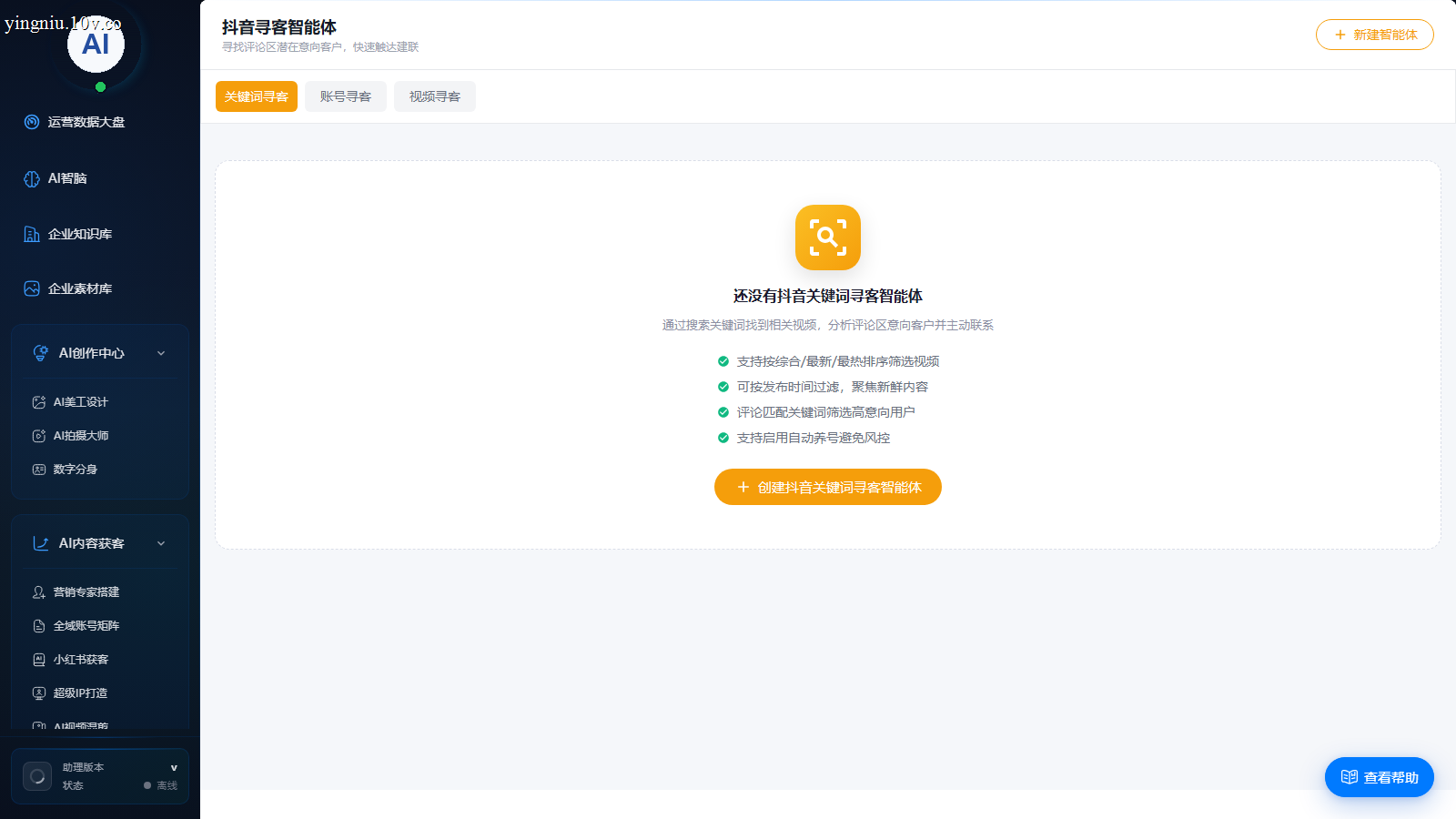Click the AI logo at the sidebar top

tap(96, 44)
